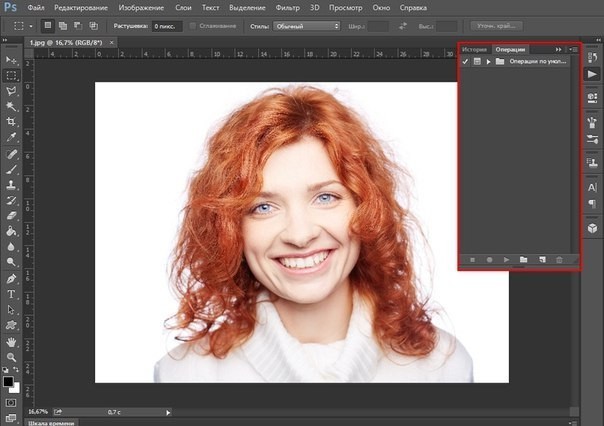The image size is (604, 426).
Task: Select the Paint Bucket tool
Action: (x=11, y=231)
